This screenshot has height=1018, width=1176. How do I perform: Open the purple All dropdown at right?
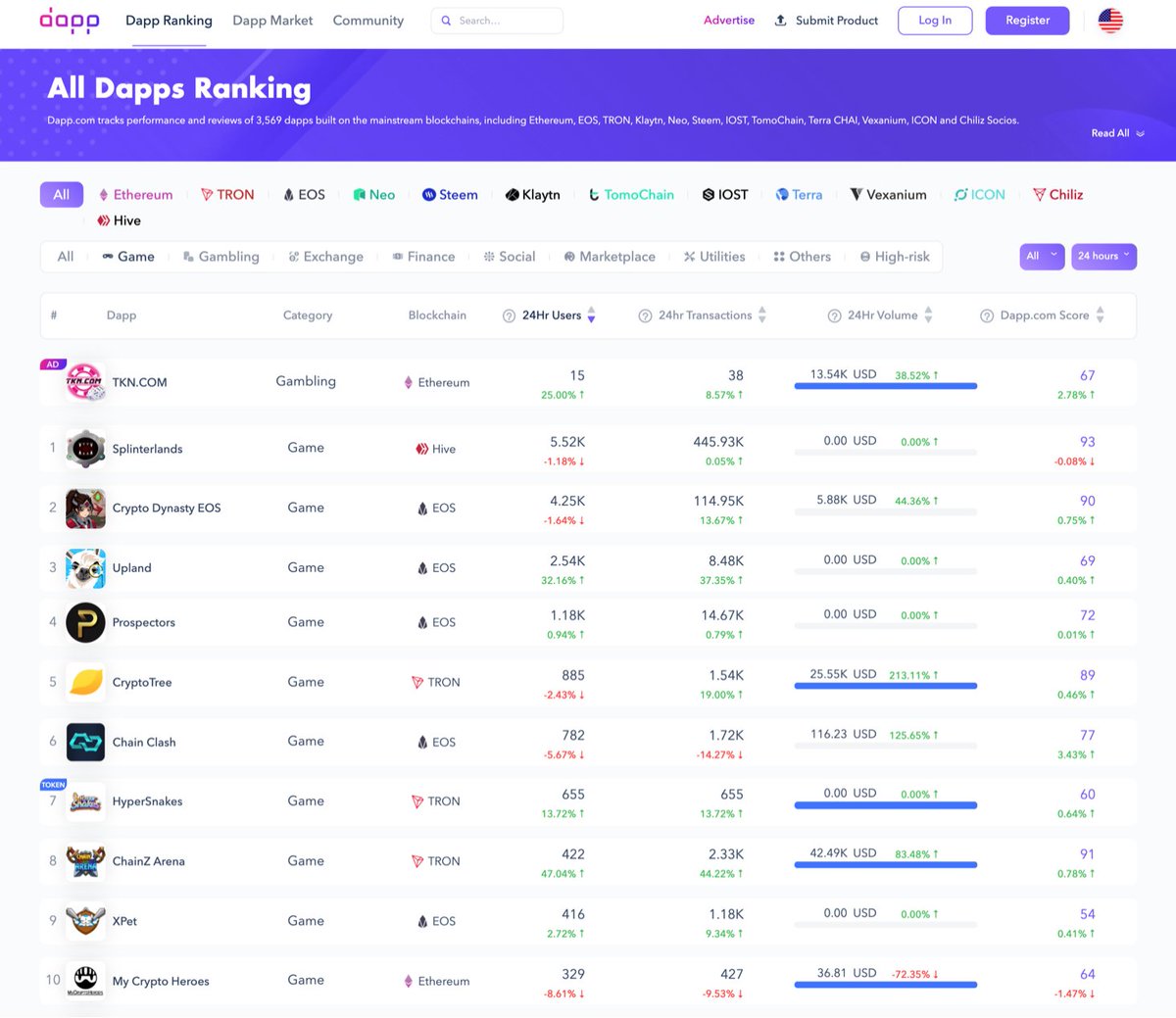coord(1042,256)
